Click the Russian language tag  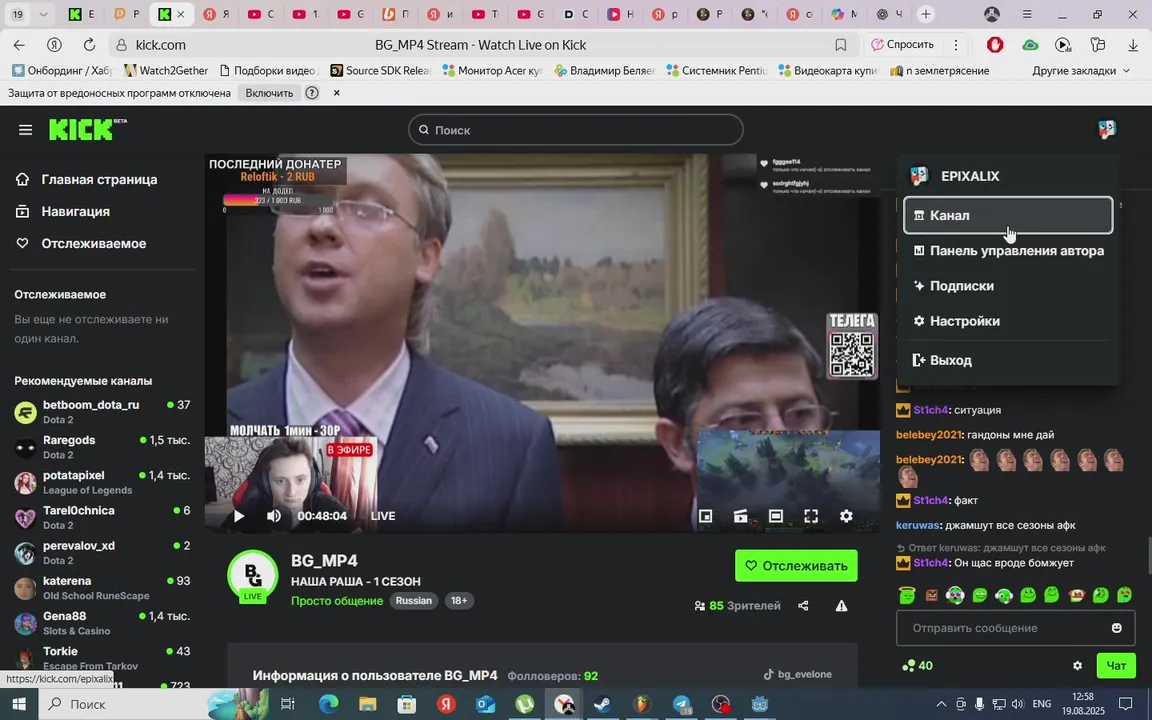(x=414, y=601)
